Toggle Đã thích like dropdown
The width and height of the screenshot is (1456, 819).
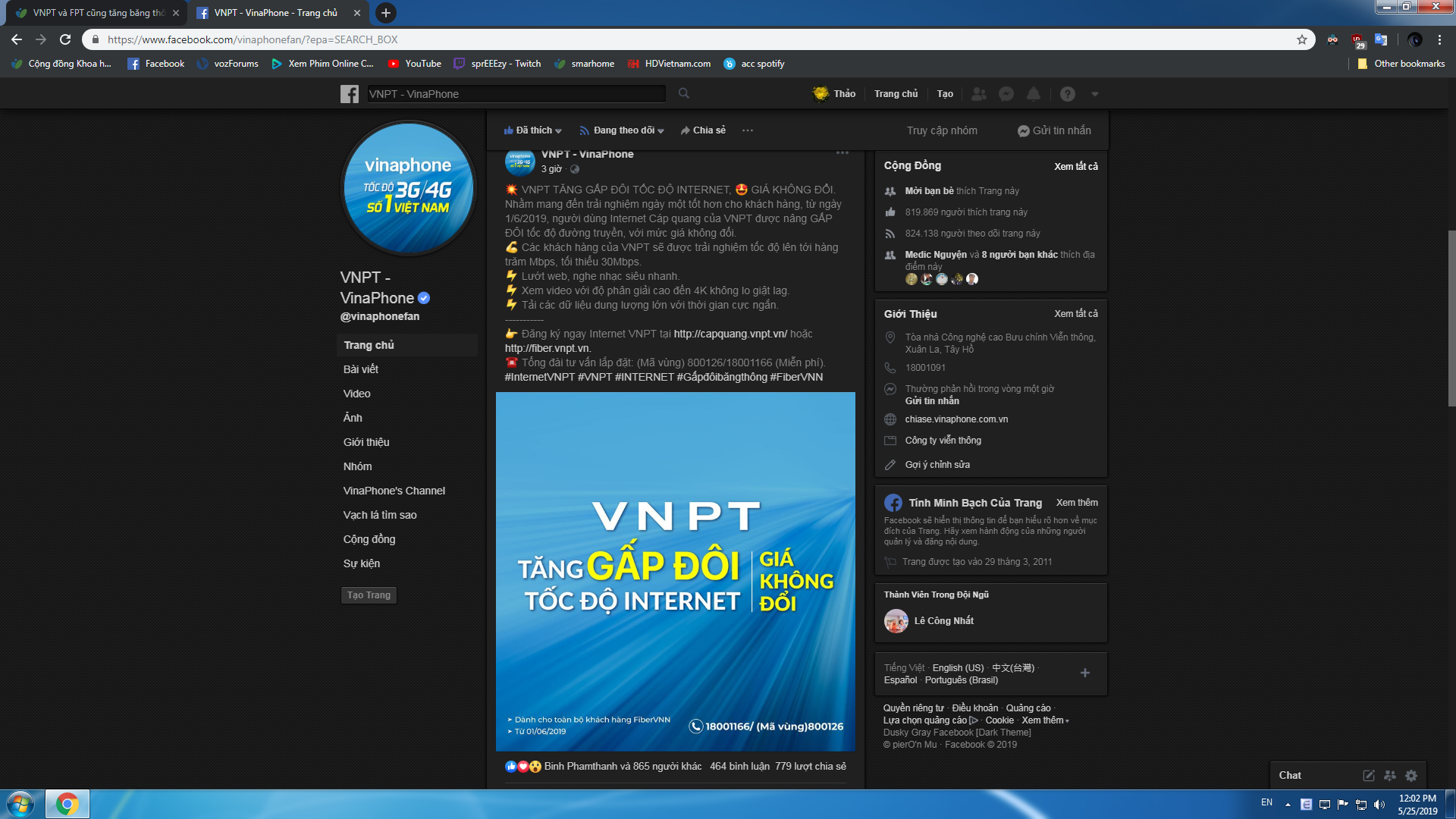click(533, 130)
